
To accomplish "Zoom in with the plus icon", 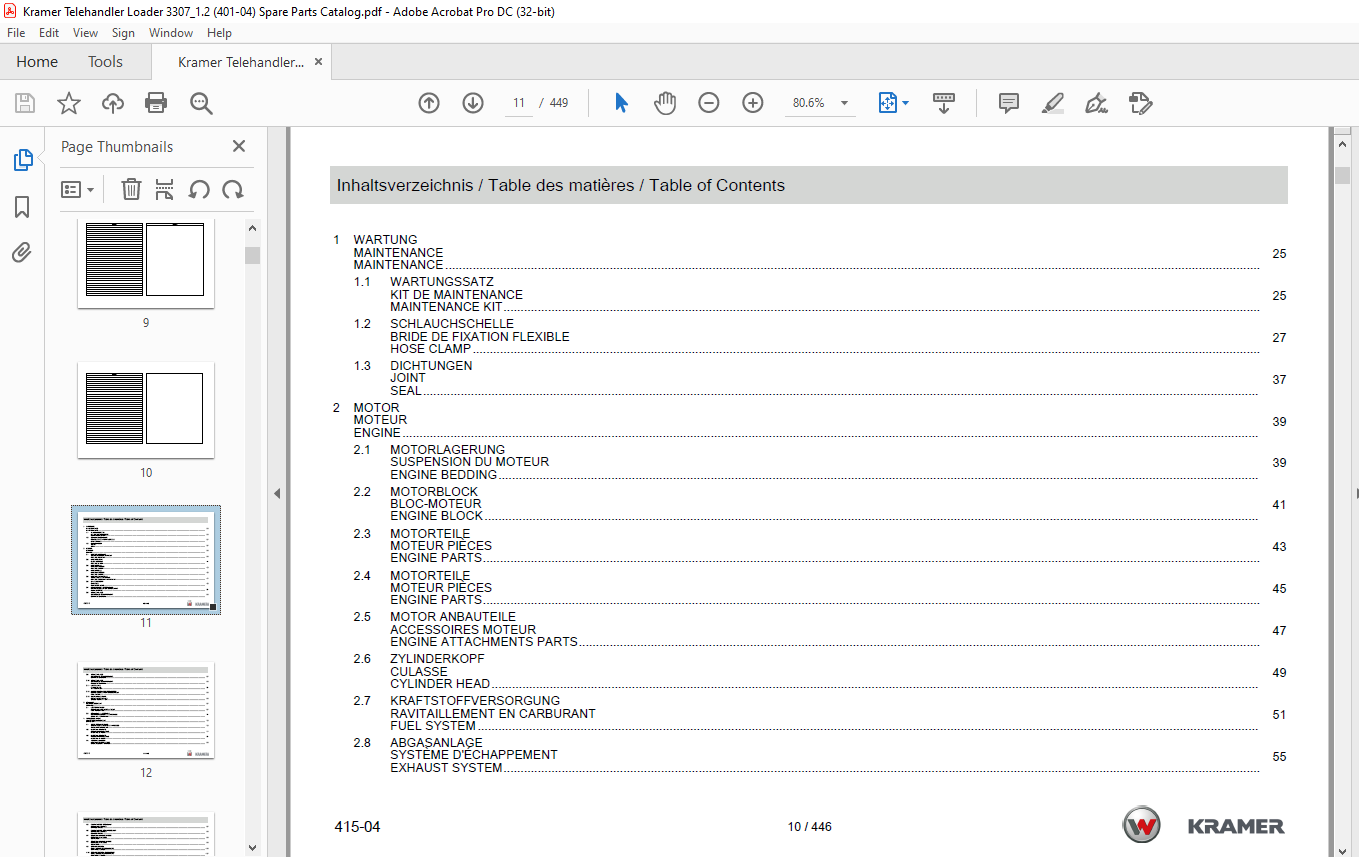I will 753,103.
